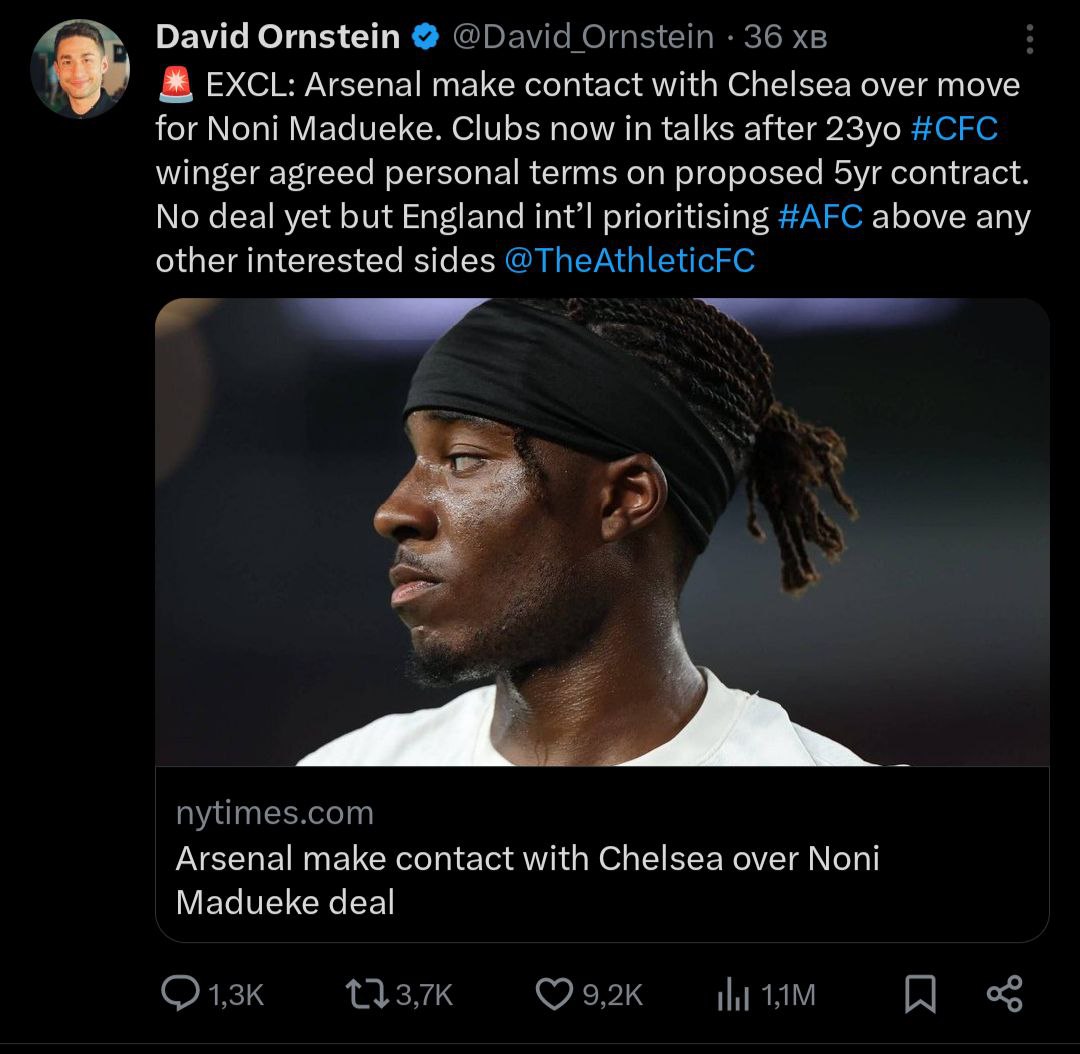Click the nytimes.com source link

[275, 813]
